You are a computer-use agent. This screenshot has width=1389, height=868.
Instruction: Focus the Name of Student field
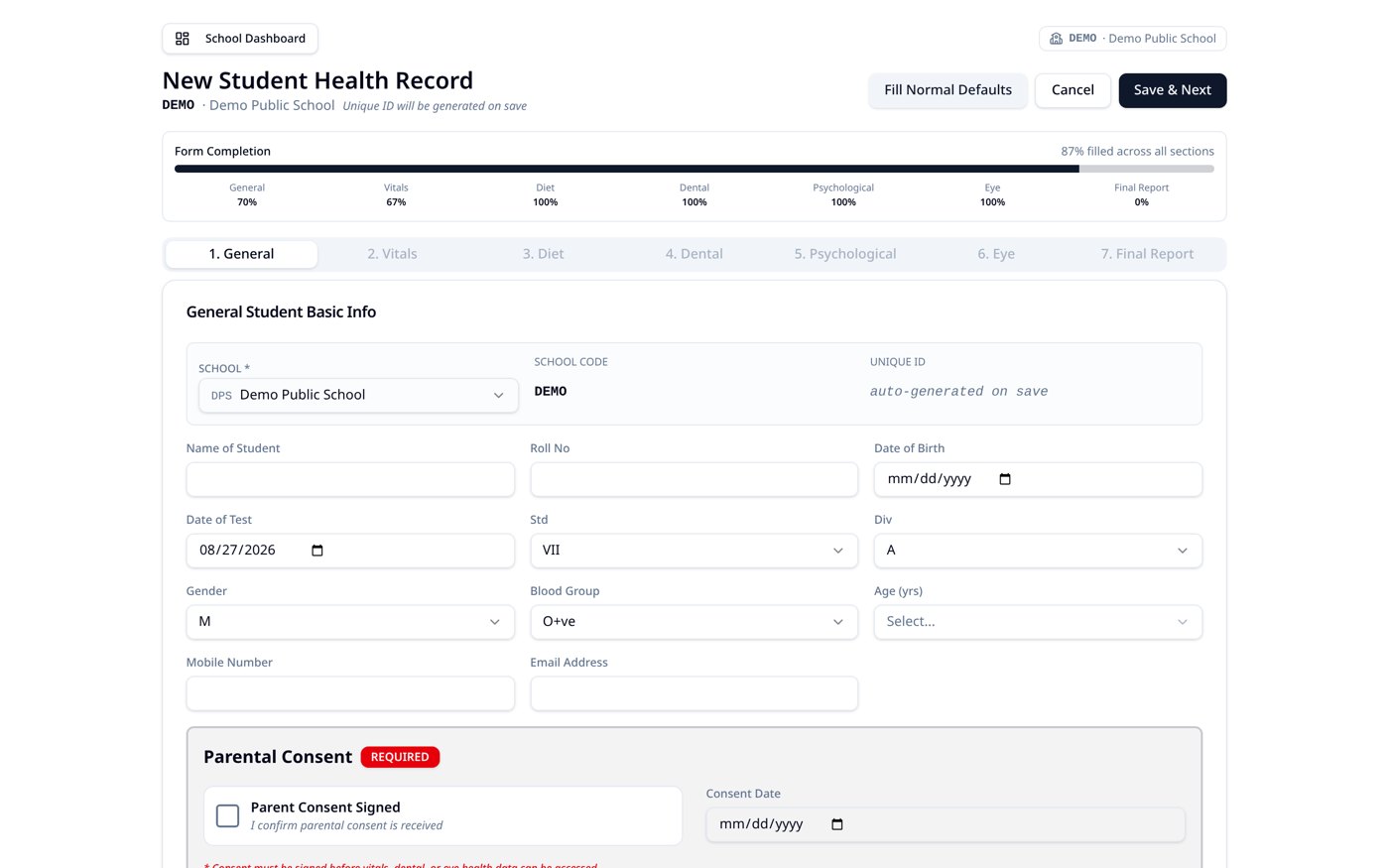click(350, 479)
